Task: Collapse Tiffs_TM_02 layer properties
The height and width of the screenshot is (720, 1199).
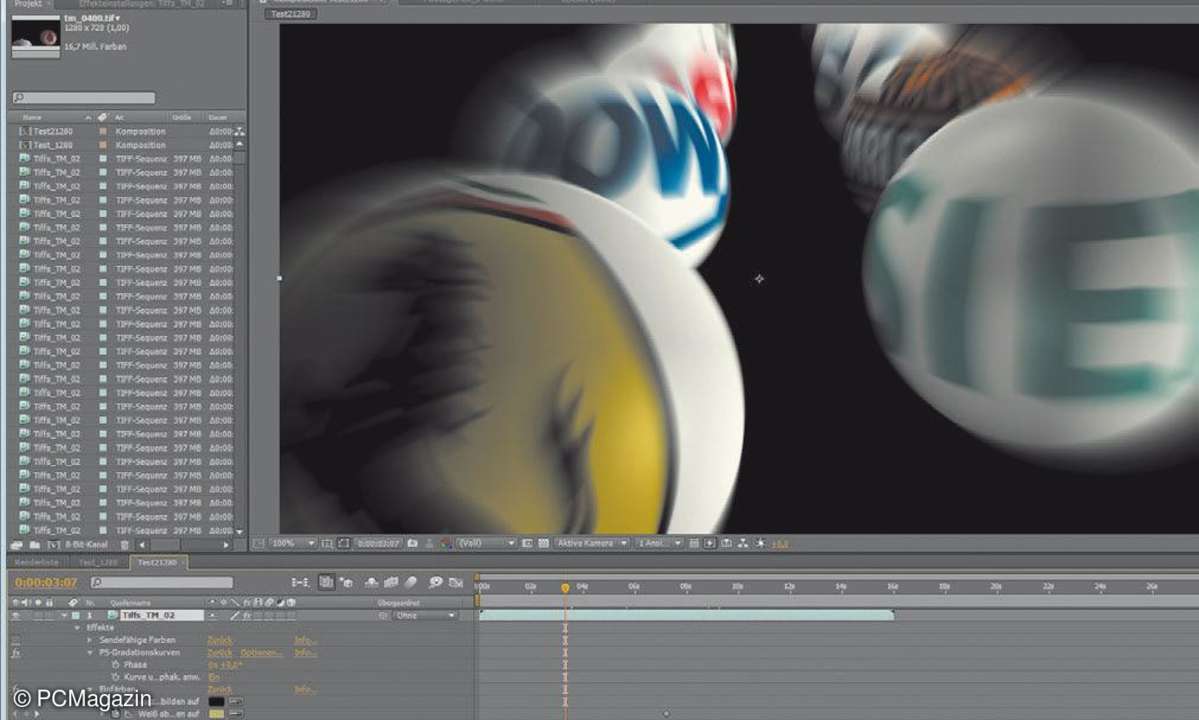Action: point(64,615)
